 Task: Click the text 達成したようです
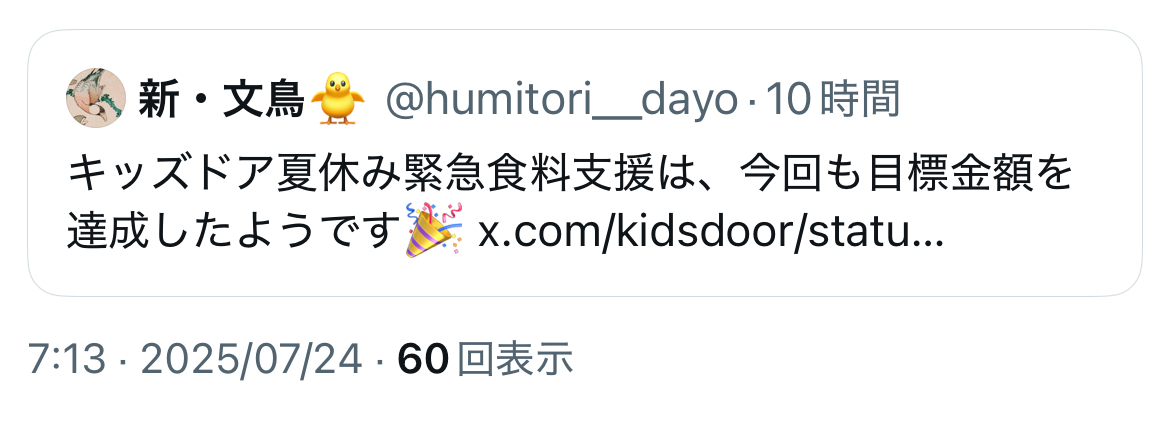click(x=231, y=232)
